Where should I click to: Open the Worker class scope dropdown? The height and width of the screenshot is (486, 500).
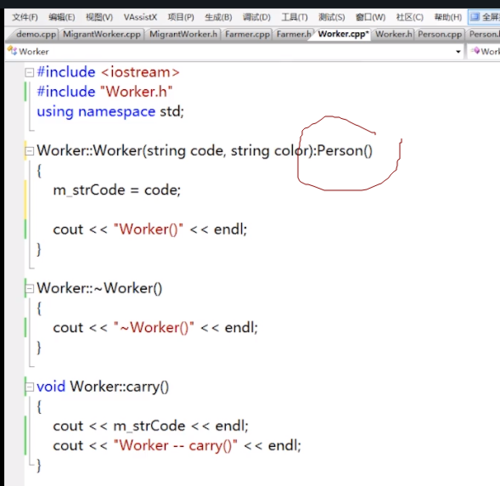(x=458, y=52)
